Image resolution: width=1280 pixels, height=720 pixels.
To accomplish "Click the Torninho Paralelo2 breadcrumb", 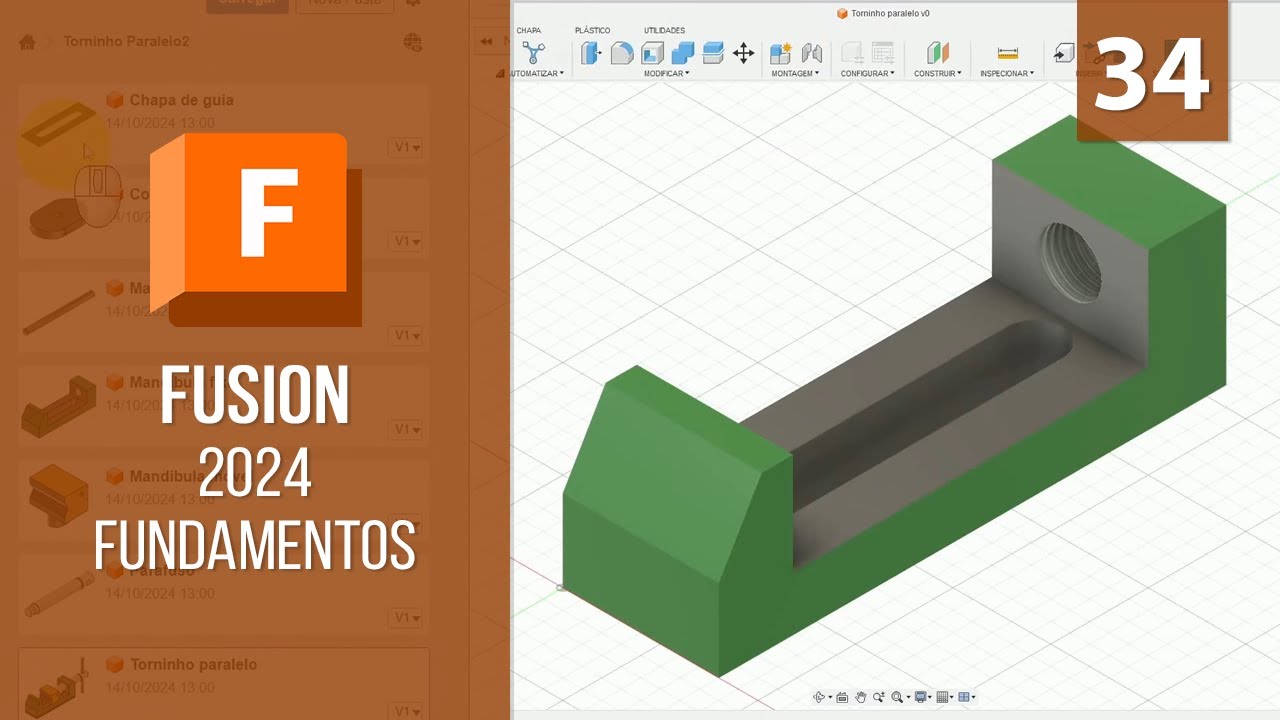I will point(126,41).
